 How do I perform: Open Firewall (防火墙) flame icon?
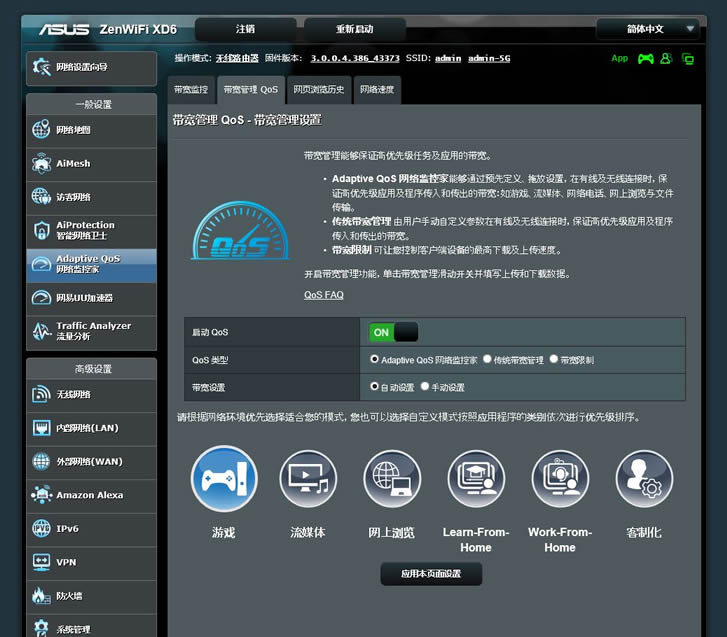(x=41, y=595)
